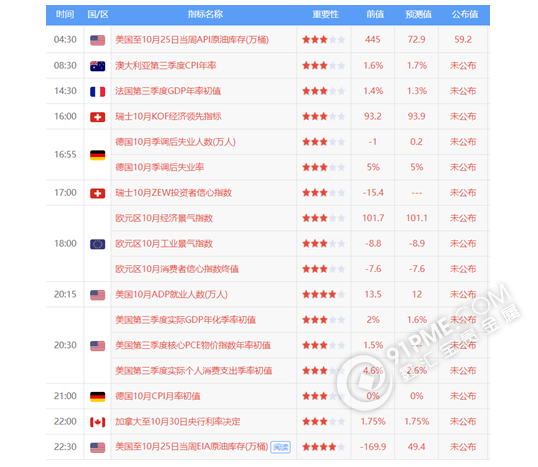Click the US flag in the 04:30 row
This screenshot has width=538, height=467.
pyautogui.click(x=97, y=40)
